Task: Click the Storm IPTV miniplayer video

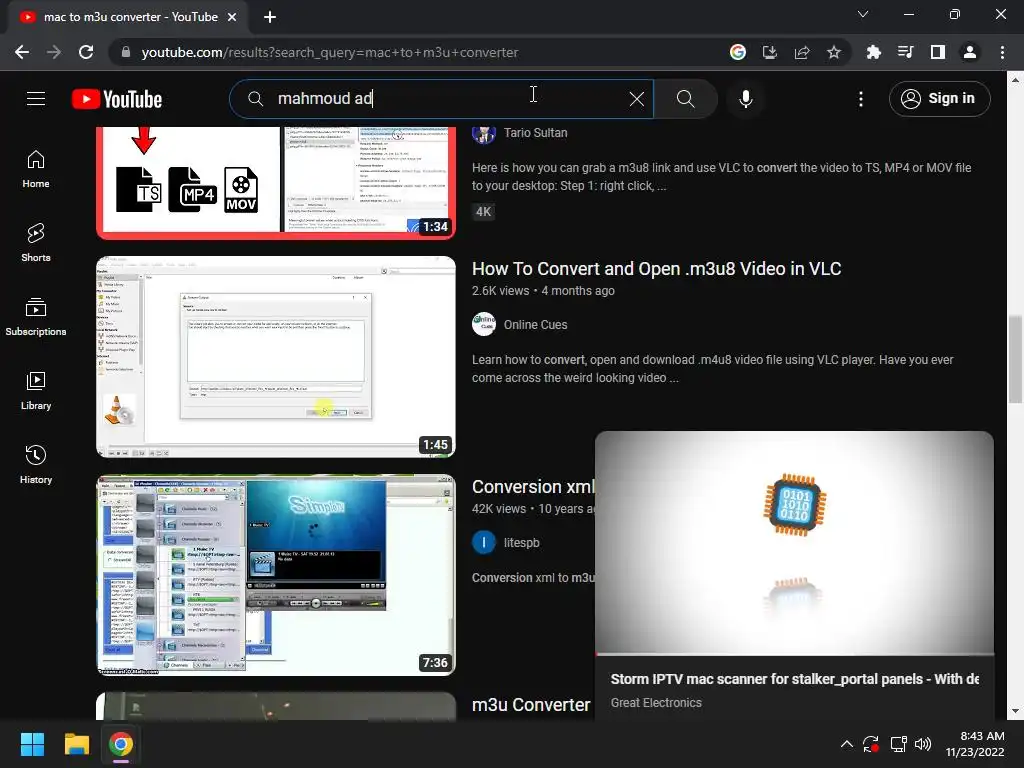Action: click(794, 542)
